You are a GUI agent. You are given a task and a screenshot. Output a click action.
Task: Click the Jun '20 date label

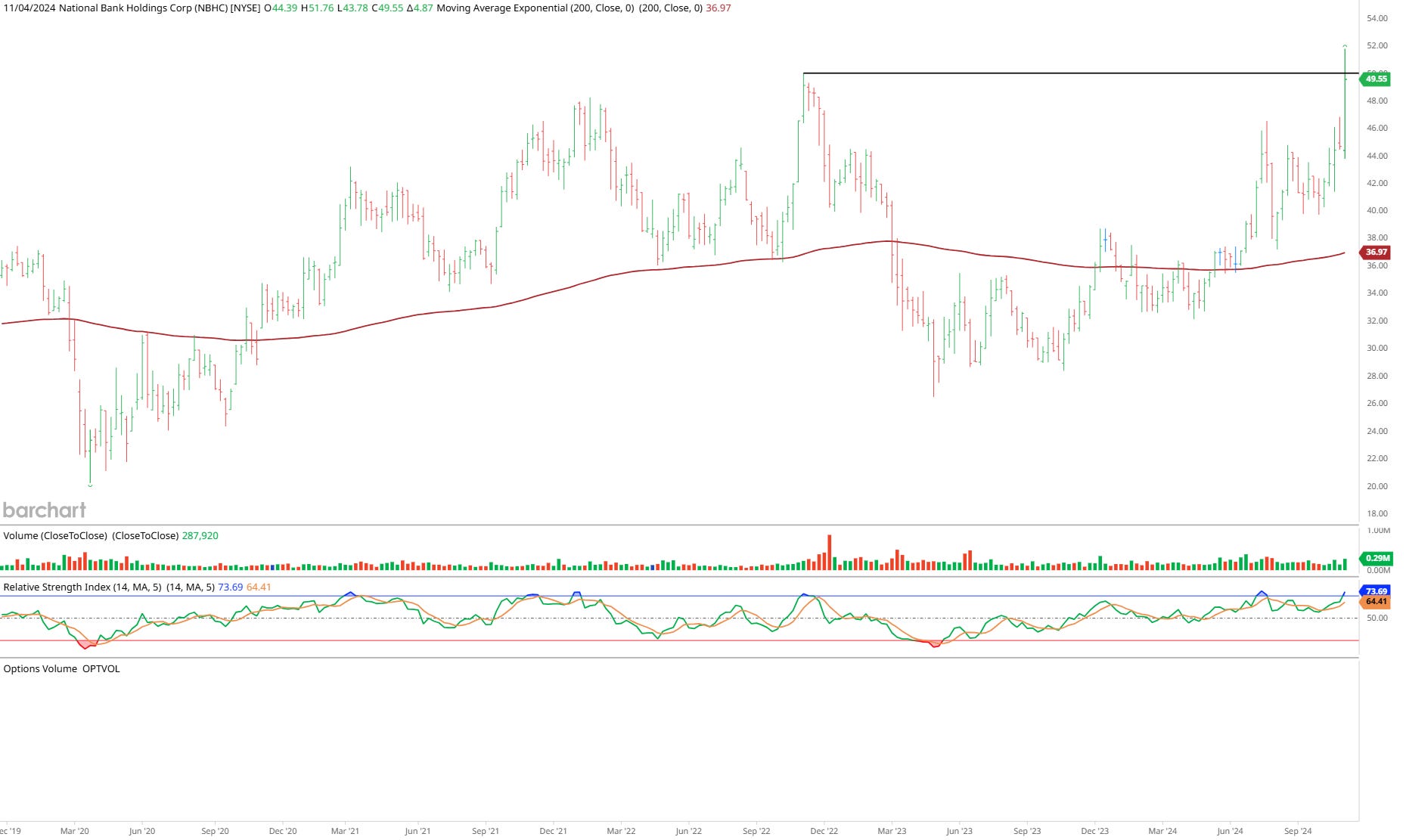click(141, 831)
